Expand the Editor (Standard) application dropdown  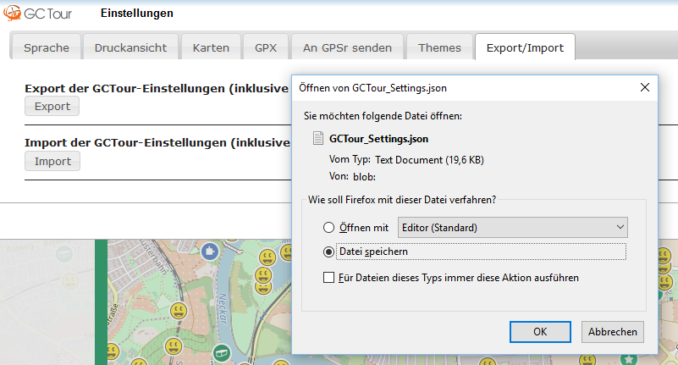[x=512, y=227]
